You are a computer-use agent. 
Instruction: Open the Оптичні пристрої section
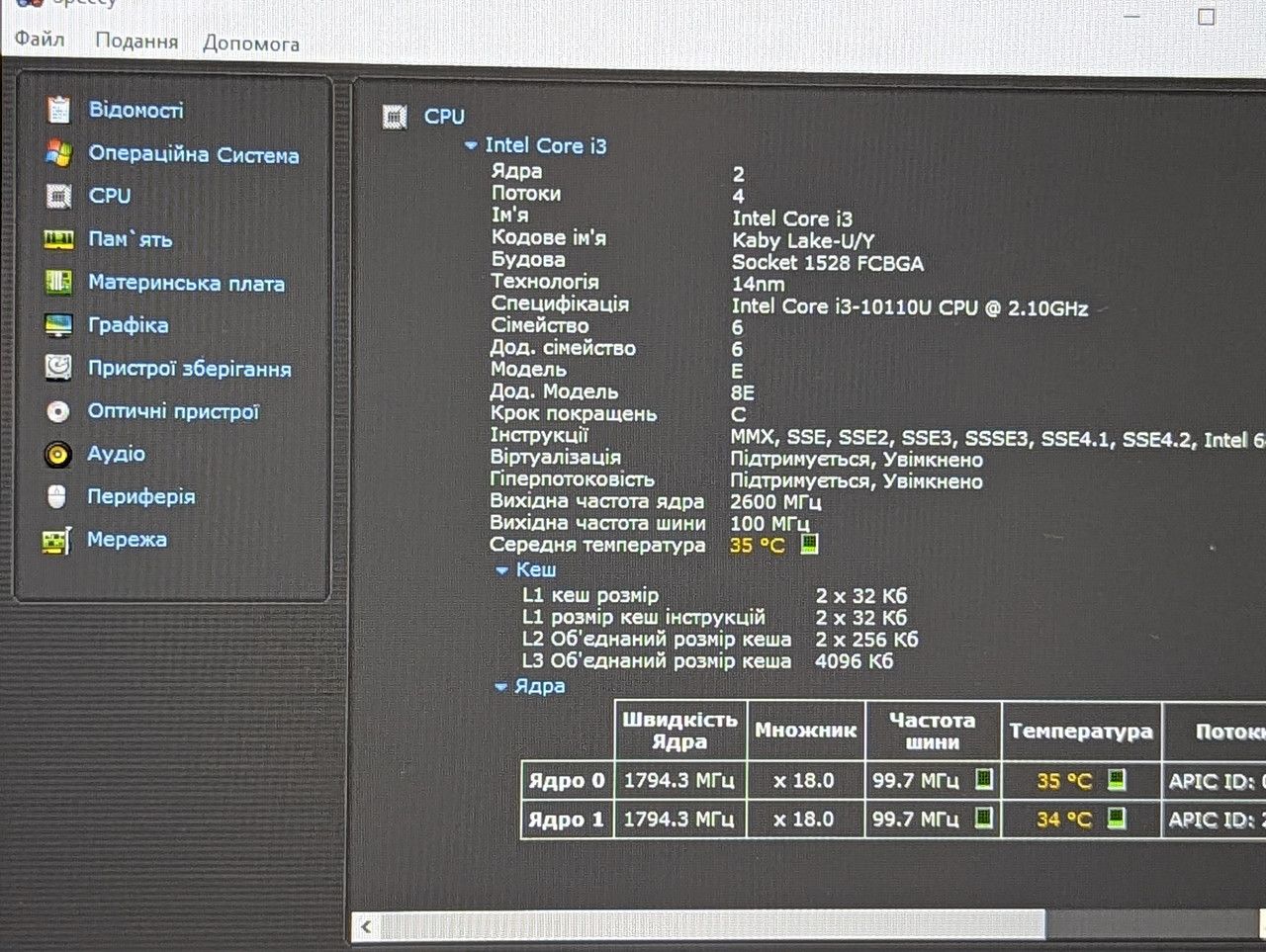[173, 411]
